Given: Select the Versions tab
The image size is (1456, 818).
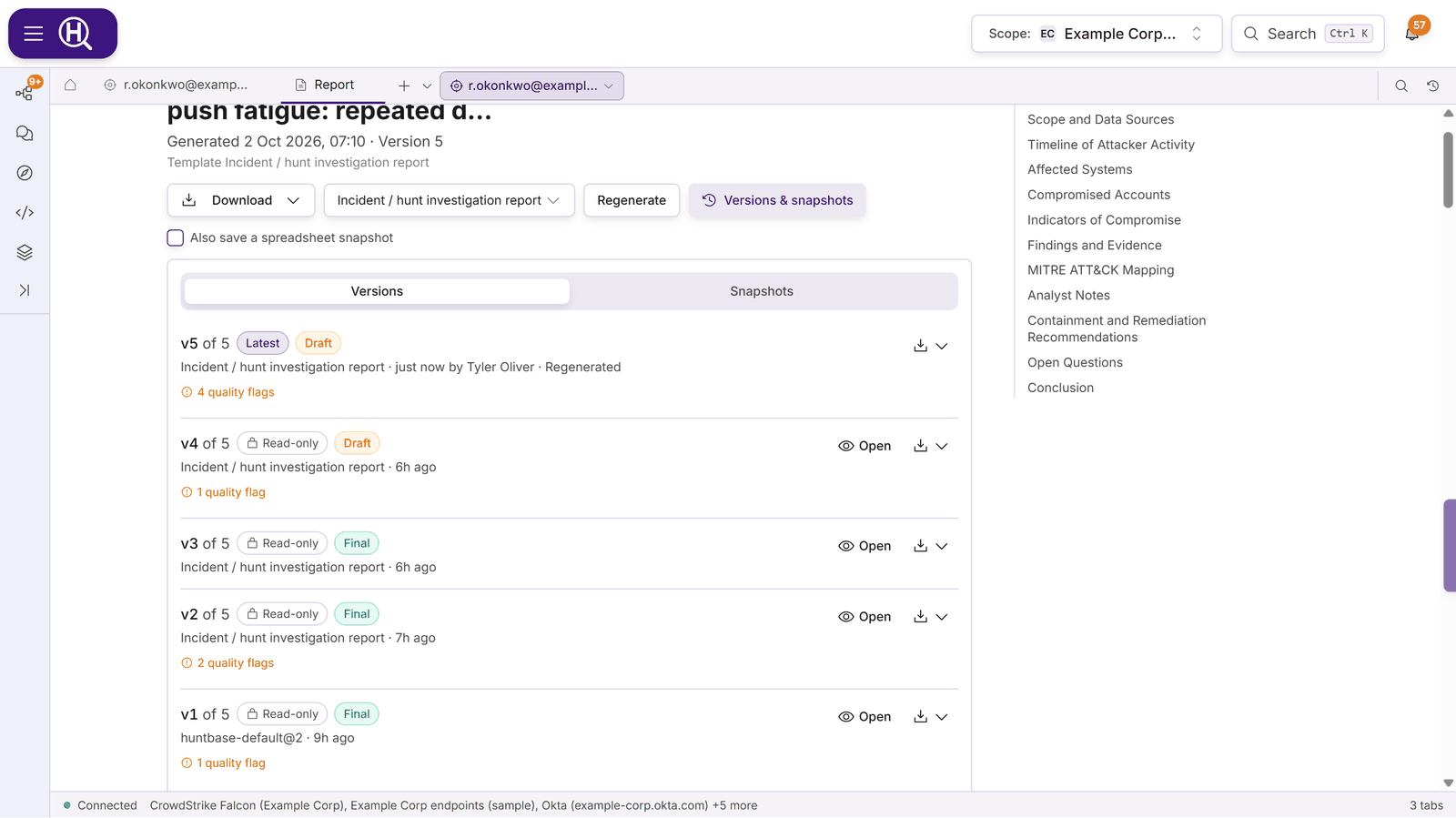Looking at the screenshot, I should 377,291.
